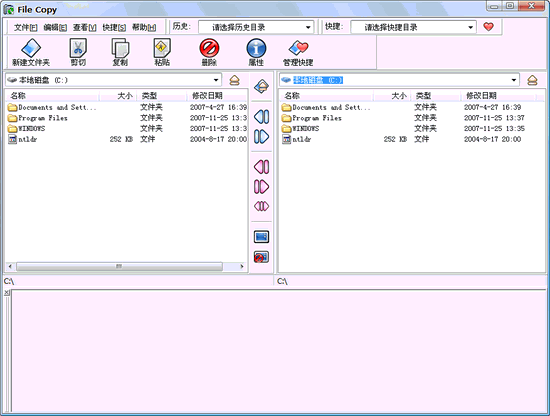Image resolution: width=550 pixels, height=416 pixels.
Task: Click the blue right-arrow transfer icon
Action: click(262, 137)
